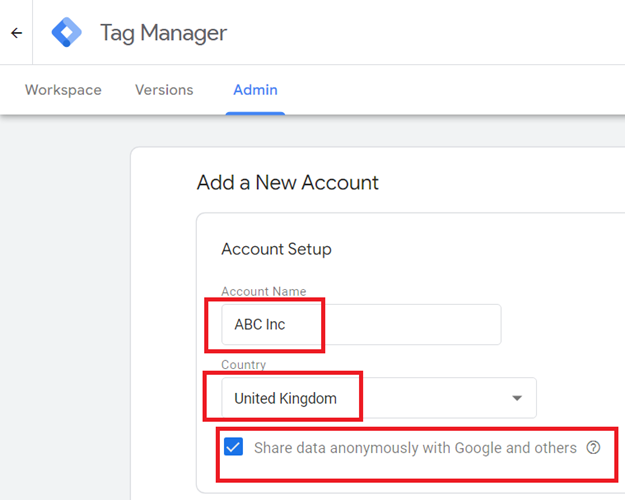Image resolution: width=625 pixels, height=500 pixels.
Task: Click the Account Name input field
Action: pos(361,325)
